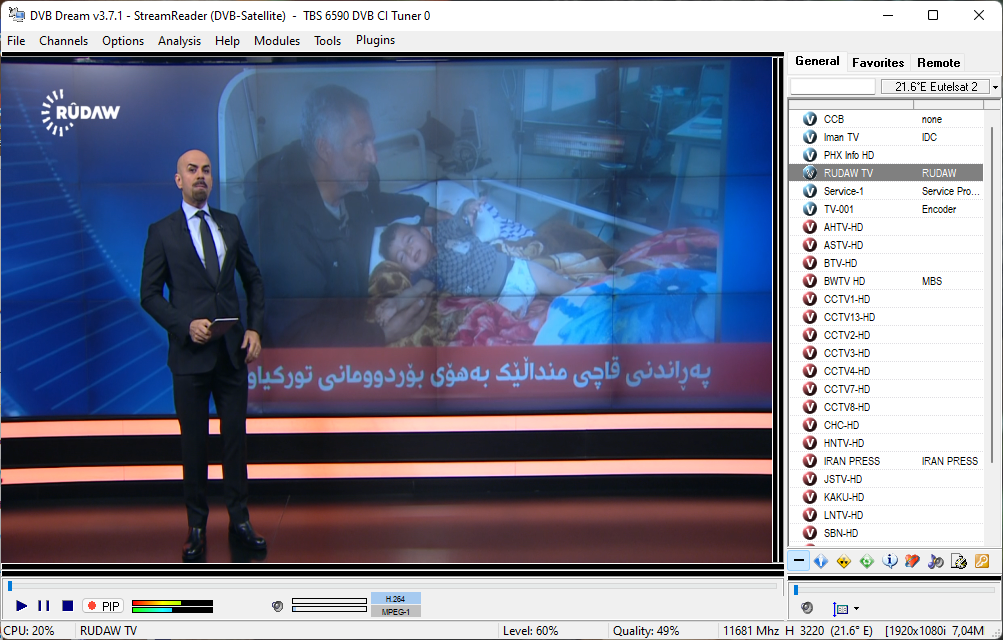Stop the stream playback
This screenshot has width=1003, height=640.
pos(68,605)
